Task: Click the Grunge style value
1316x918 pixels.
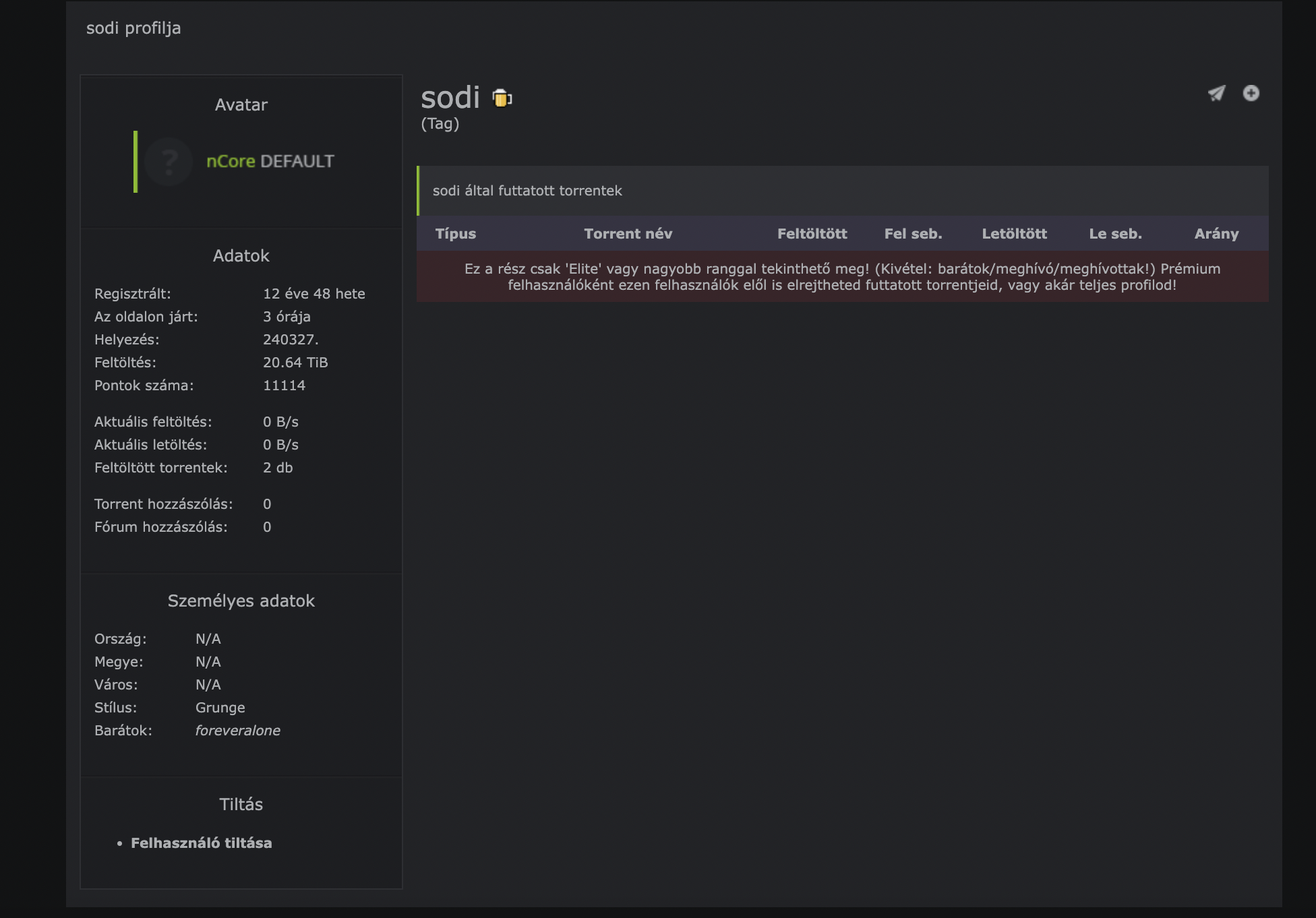Action: click(x=220, y=708)
